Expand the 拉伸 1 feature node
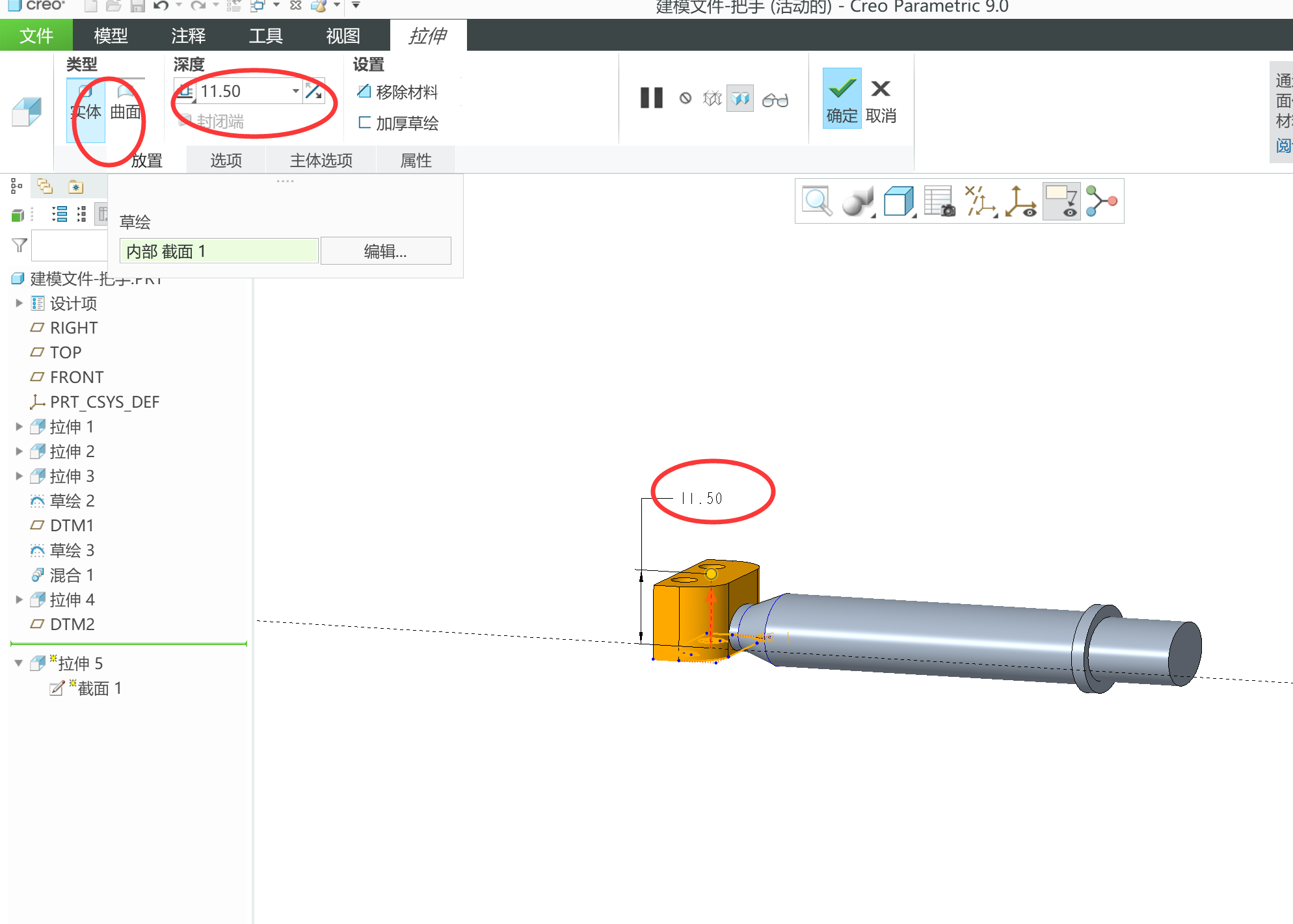 click(x=19, y=427)
